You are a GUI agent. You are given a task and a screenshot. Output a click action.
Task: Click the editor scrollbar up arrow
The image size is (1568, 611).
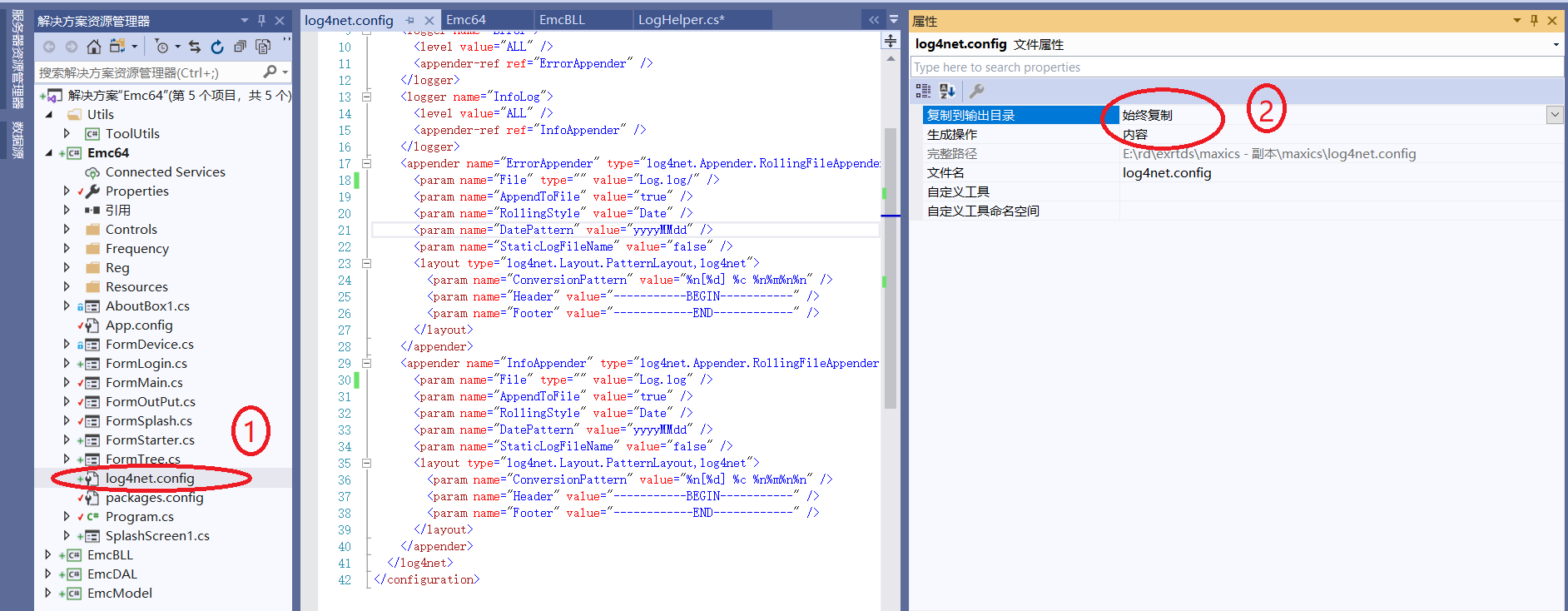pos(891,59)
